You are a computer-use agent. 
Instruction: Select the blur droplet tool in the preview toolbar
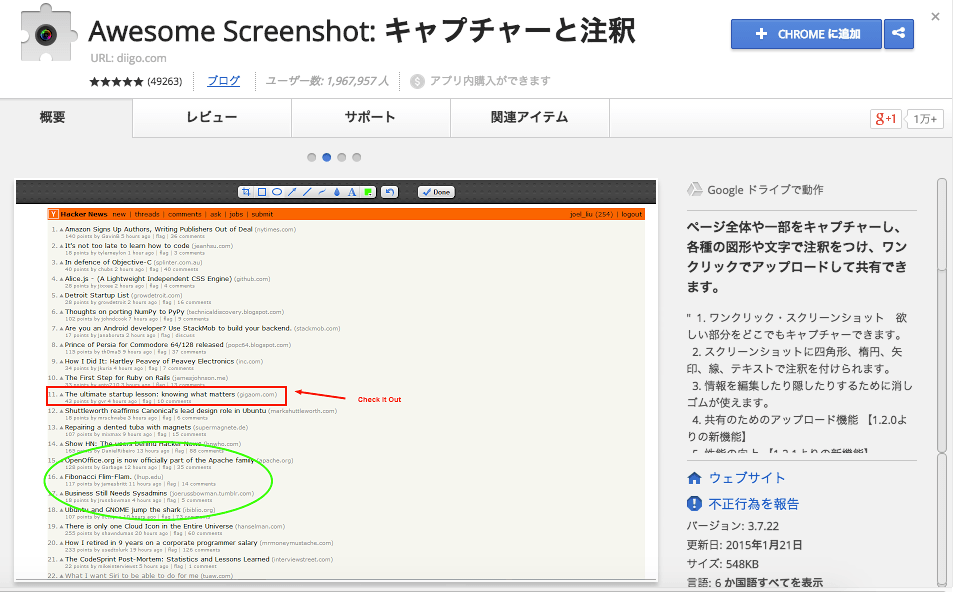pyautogui.click(x=337, y=192)
